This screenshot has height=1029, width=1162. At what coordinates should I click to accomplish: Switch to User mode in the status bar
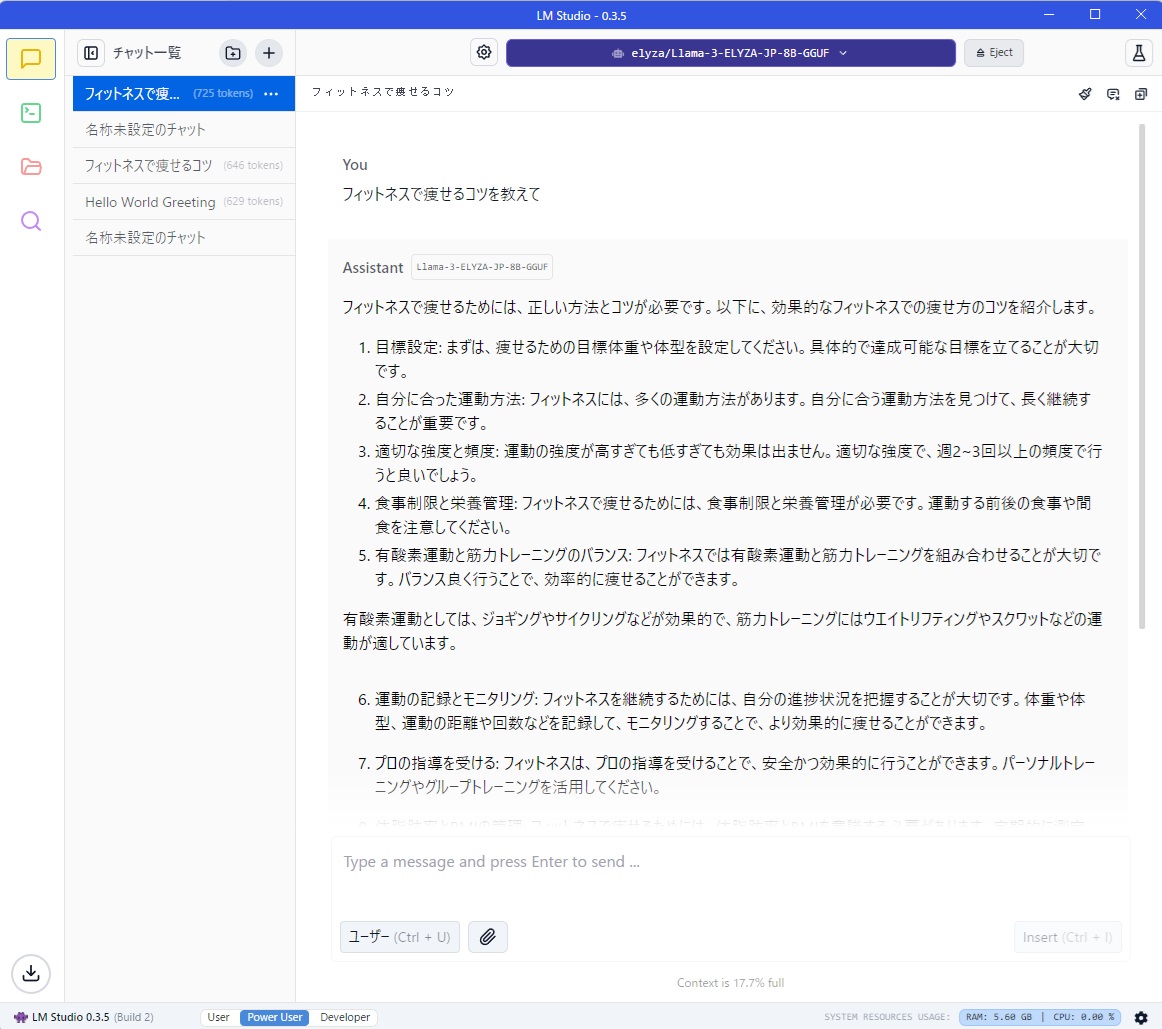[x=218, y=1016]
